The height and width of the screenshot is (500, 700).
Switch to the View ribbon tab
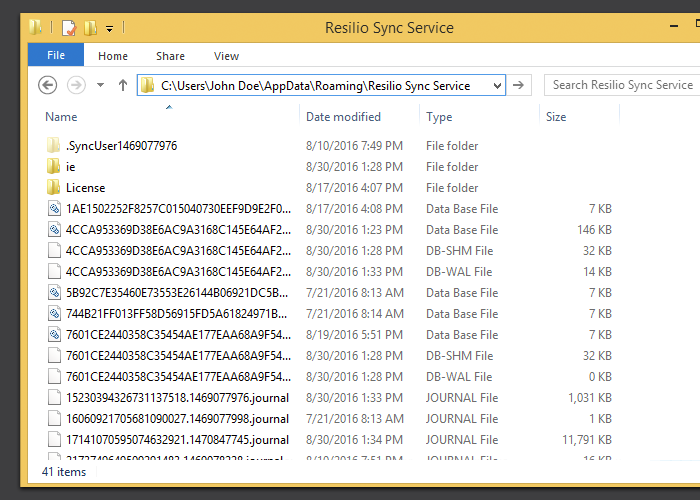226,56
